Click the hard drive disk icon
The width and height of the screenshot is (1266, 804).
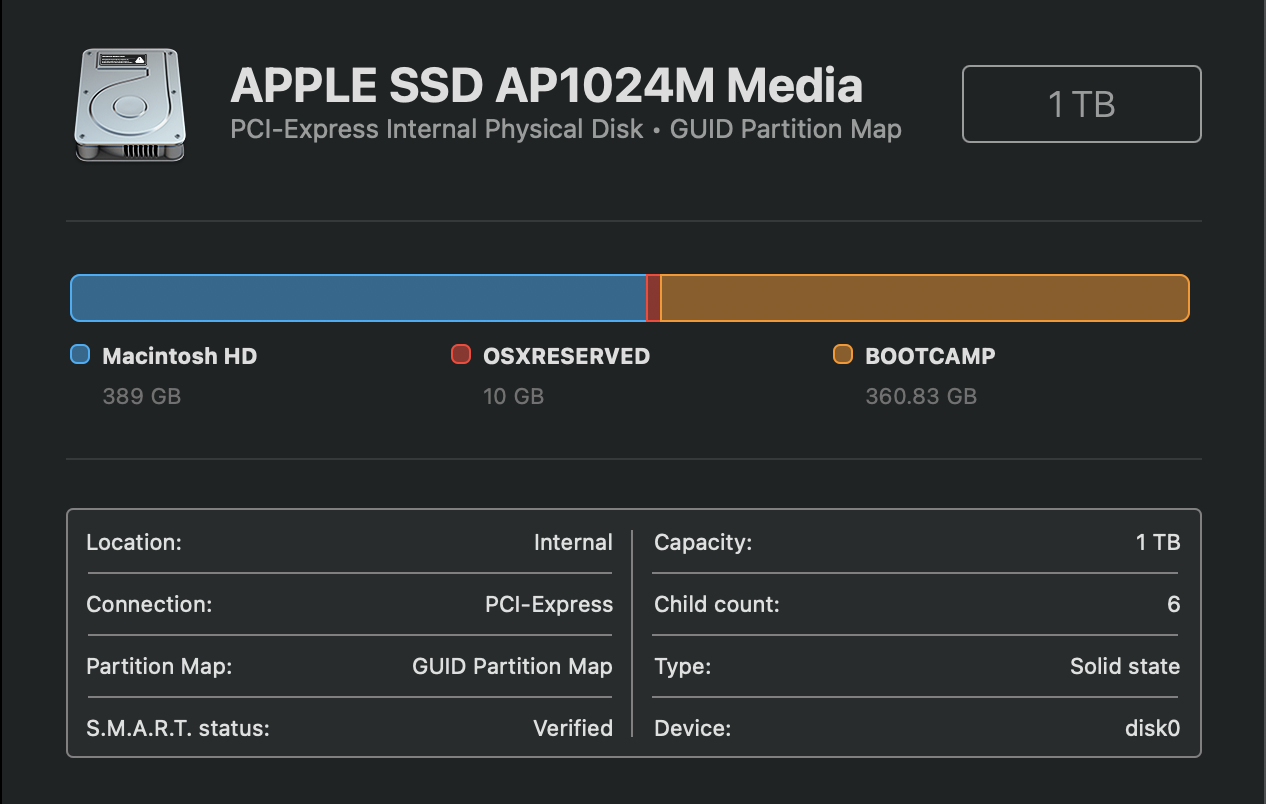tap(129, 104)
